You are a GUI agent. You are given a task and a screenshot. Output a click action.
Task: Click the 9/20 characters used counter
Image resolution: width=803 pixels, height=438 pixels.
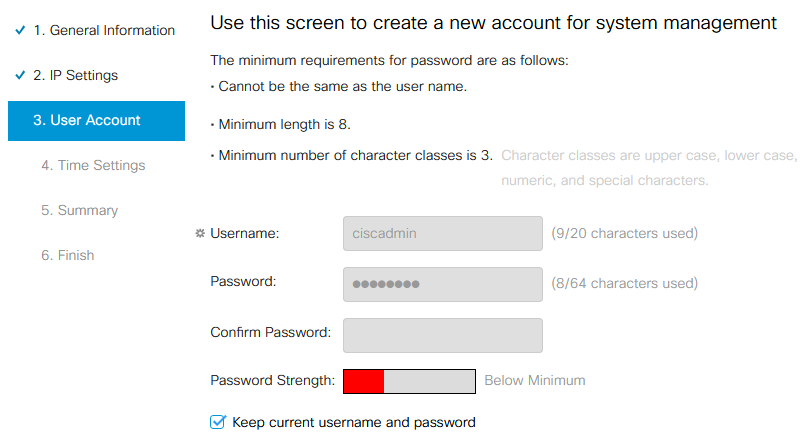[624, 234]
